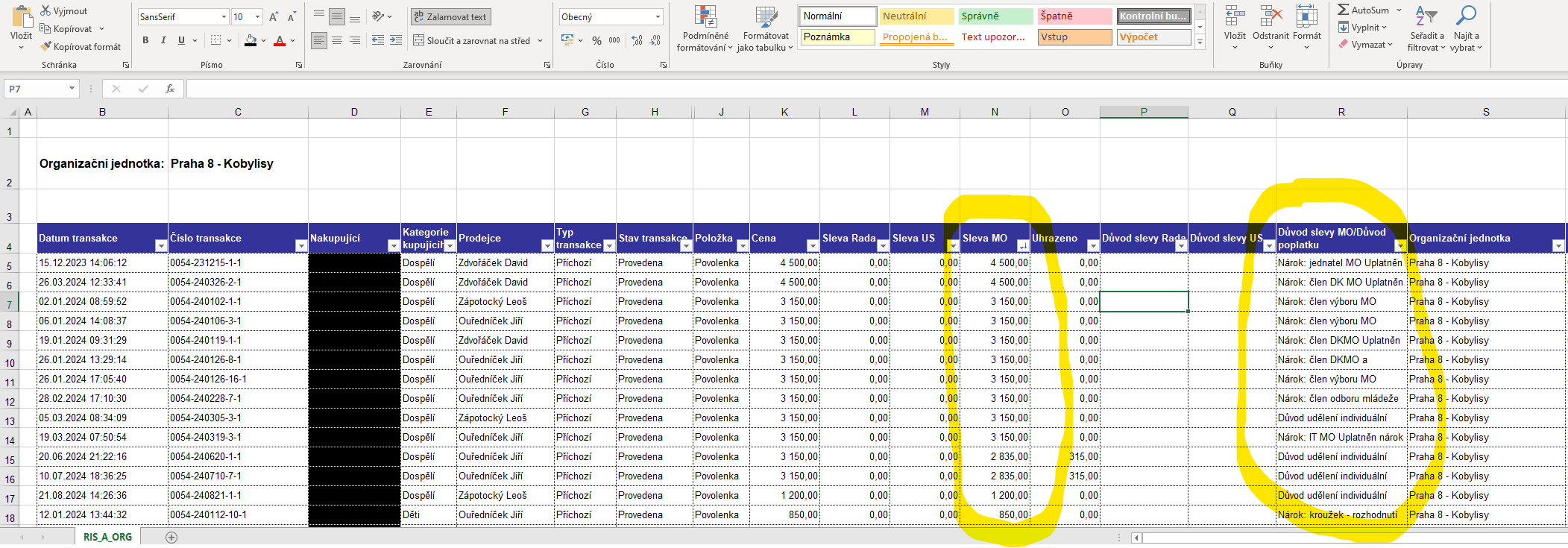Apply Výpočet cell style
Viewport: 1568px width, 548px height.
click(1153, 37)
